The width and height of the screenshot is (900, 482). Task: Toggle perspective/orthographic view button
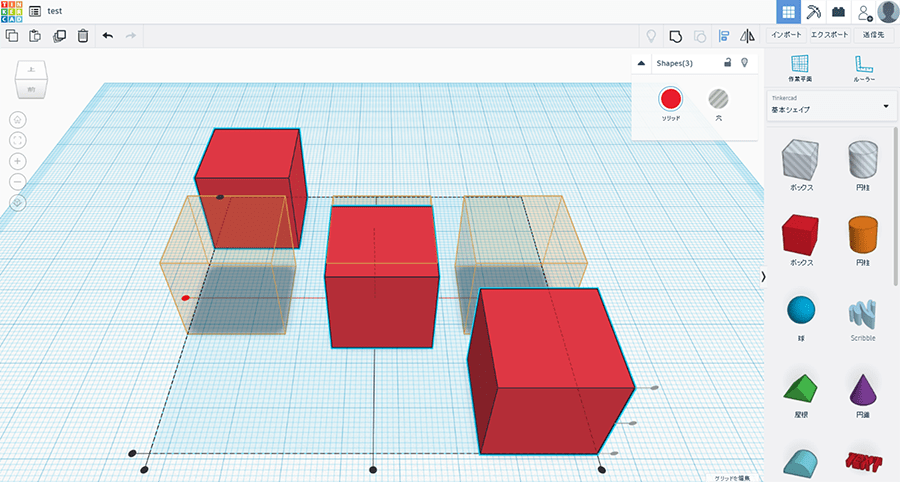[x=18, y=203]
